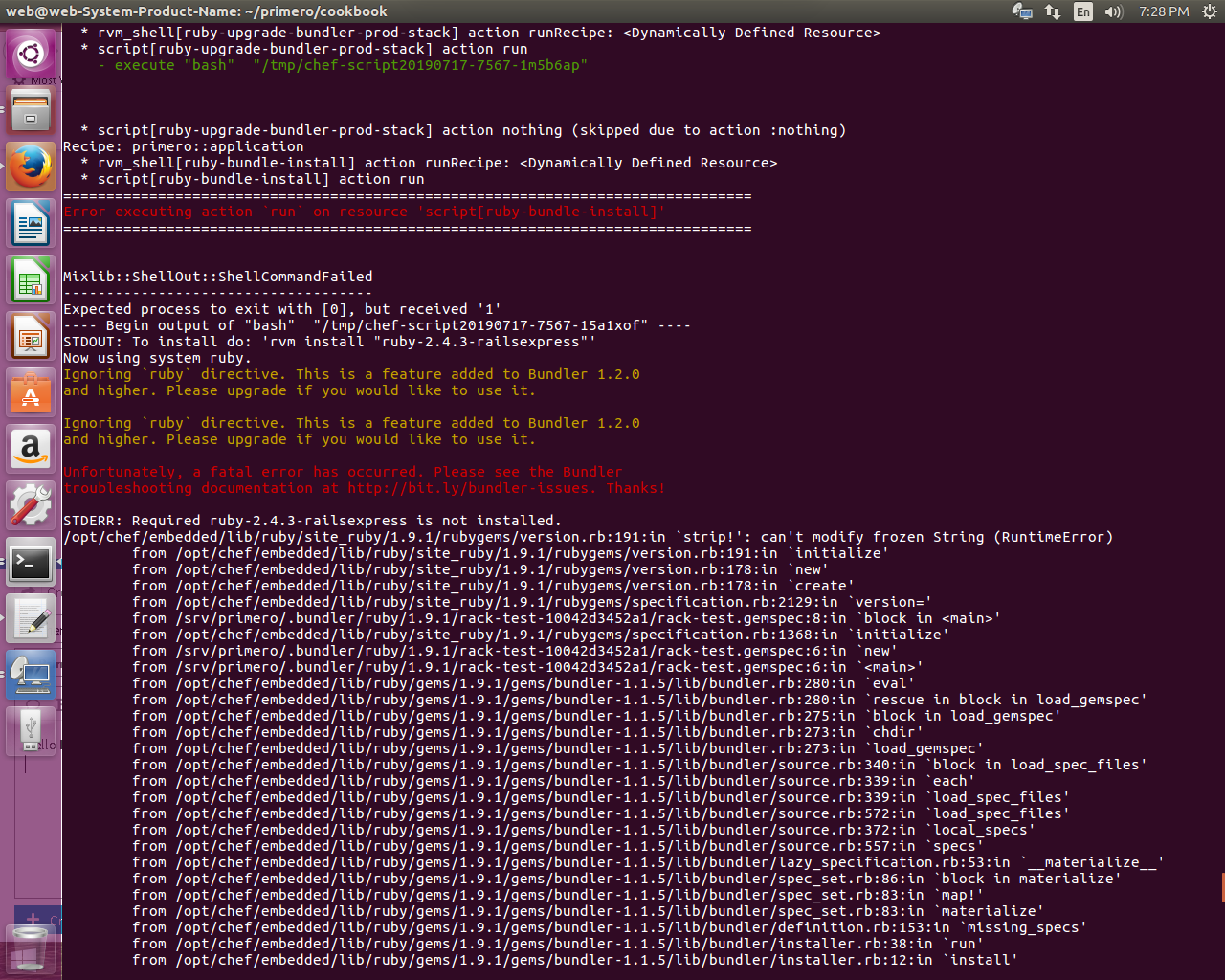Screen dimensions: 1225x980
Task: Click the window title 'web@web-System-Product-Name: ~/primero/cookbook'
Action: [x=197, y=11]
